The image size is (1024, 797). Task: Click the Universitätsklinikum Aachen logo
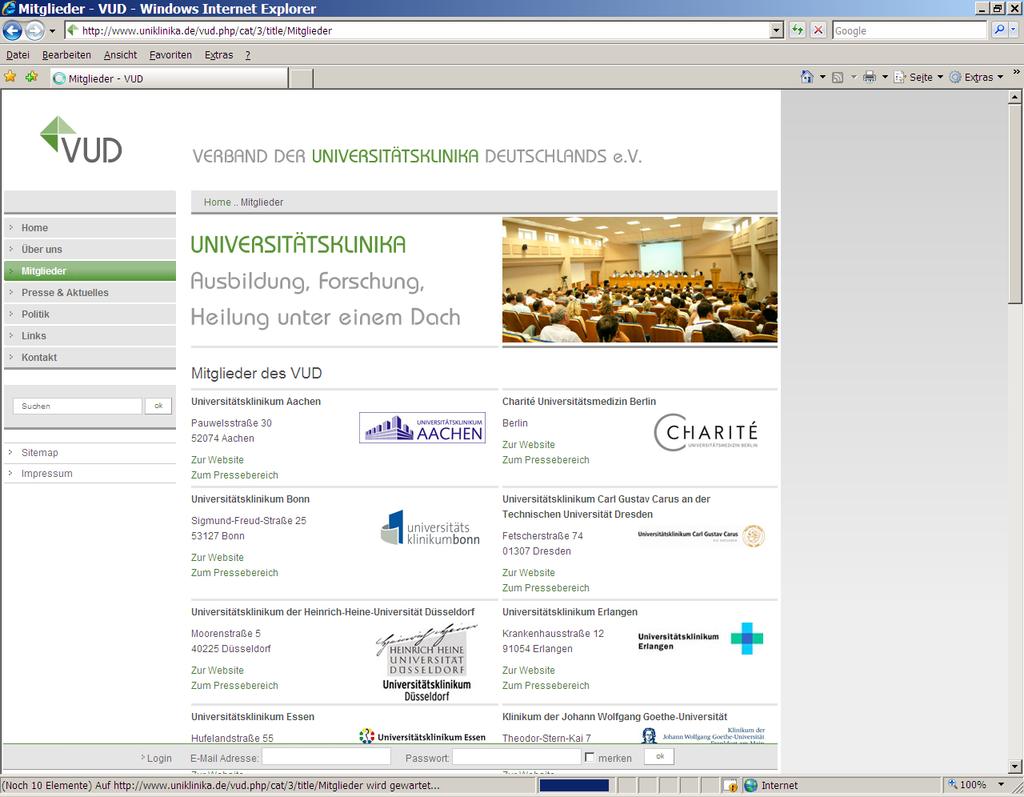[x=423, y=428]
